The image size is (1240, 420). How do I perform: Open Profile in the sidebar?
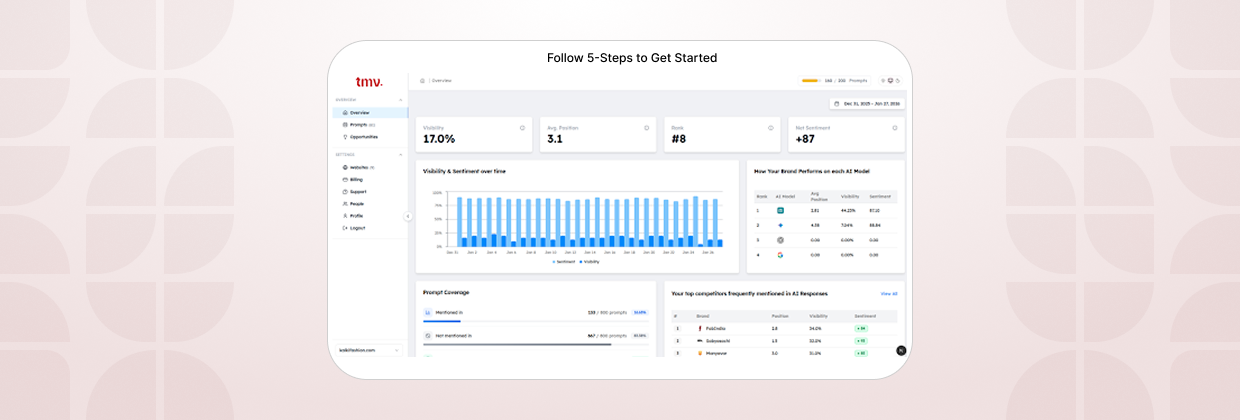pos(370,216)
